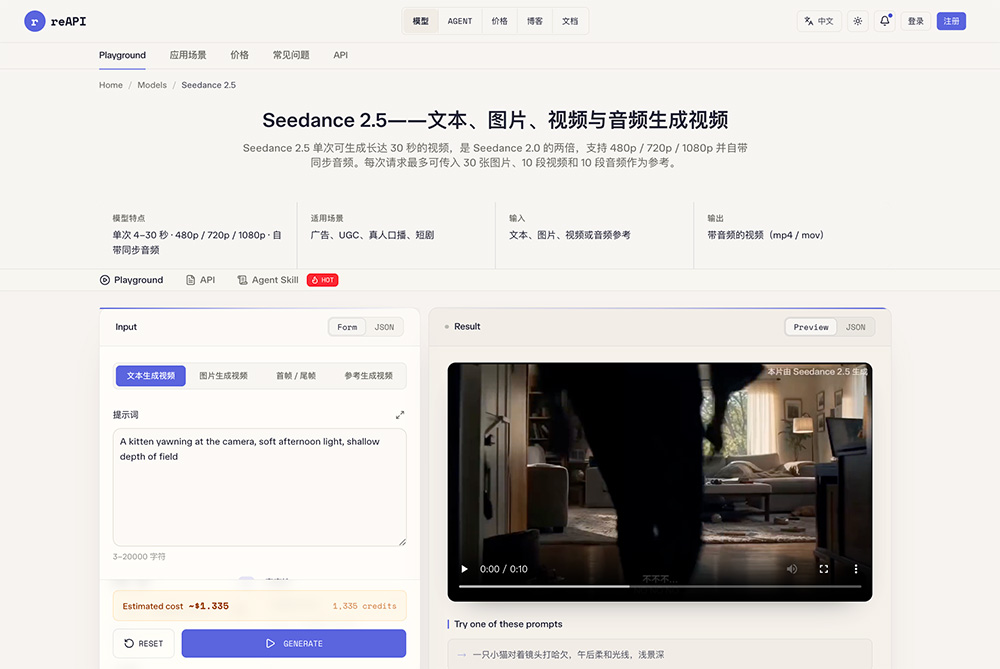
Task: Expand the prompt editor with arrows icon
Action: point(400,415)
